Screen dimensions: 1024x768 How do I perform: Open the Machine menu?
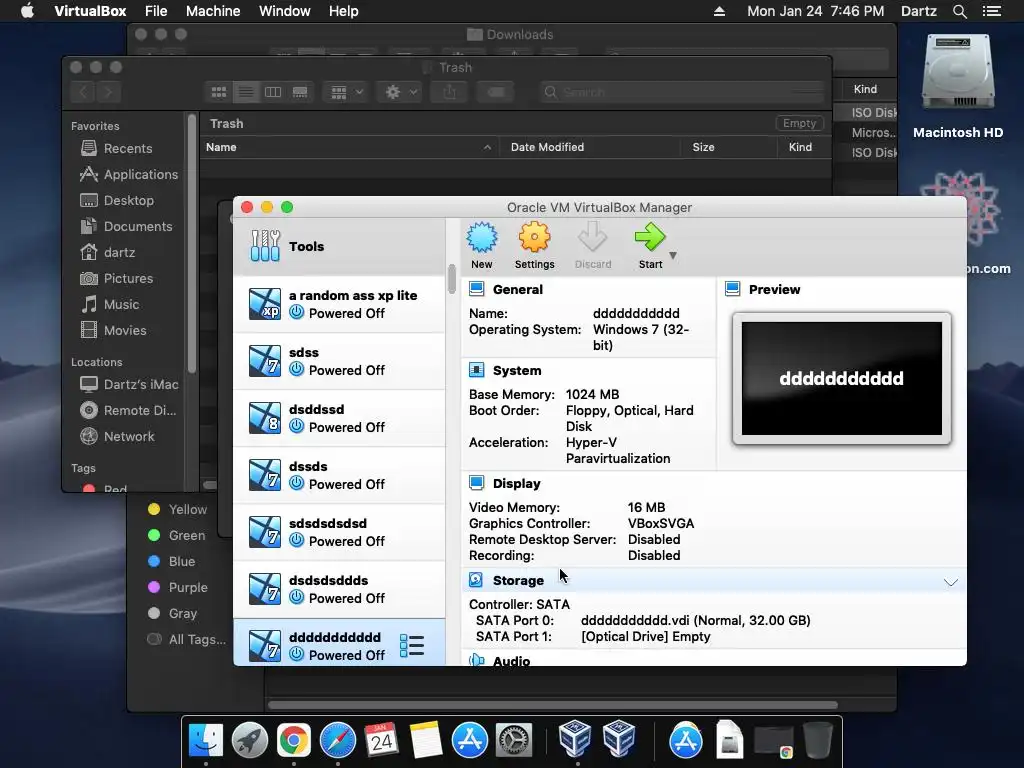[x=213, y=11]
